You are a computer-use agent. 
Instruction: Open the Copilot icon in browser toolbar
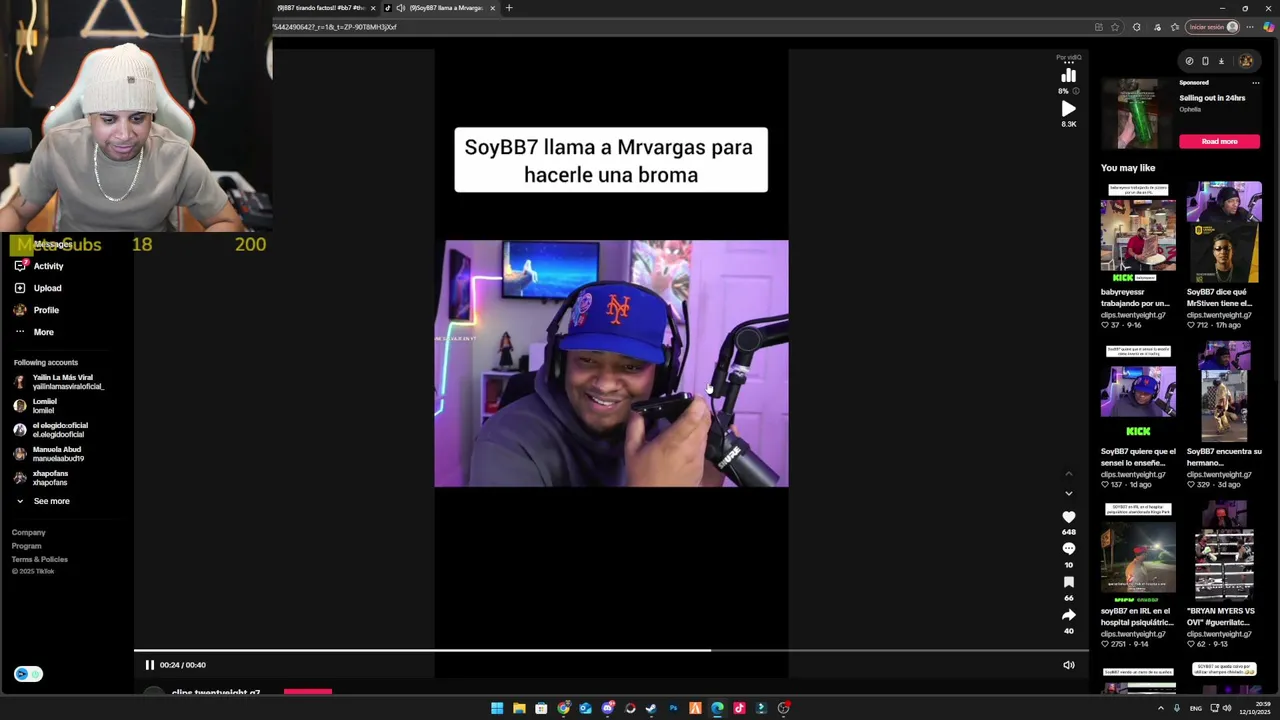click(1269, 27)
